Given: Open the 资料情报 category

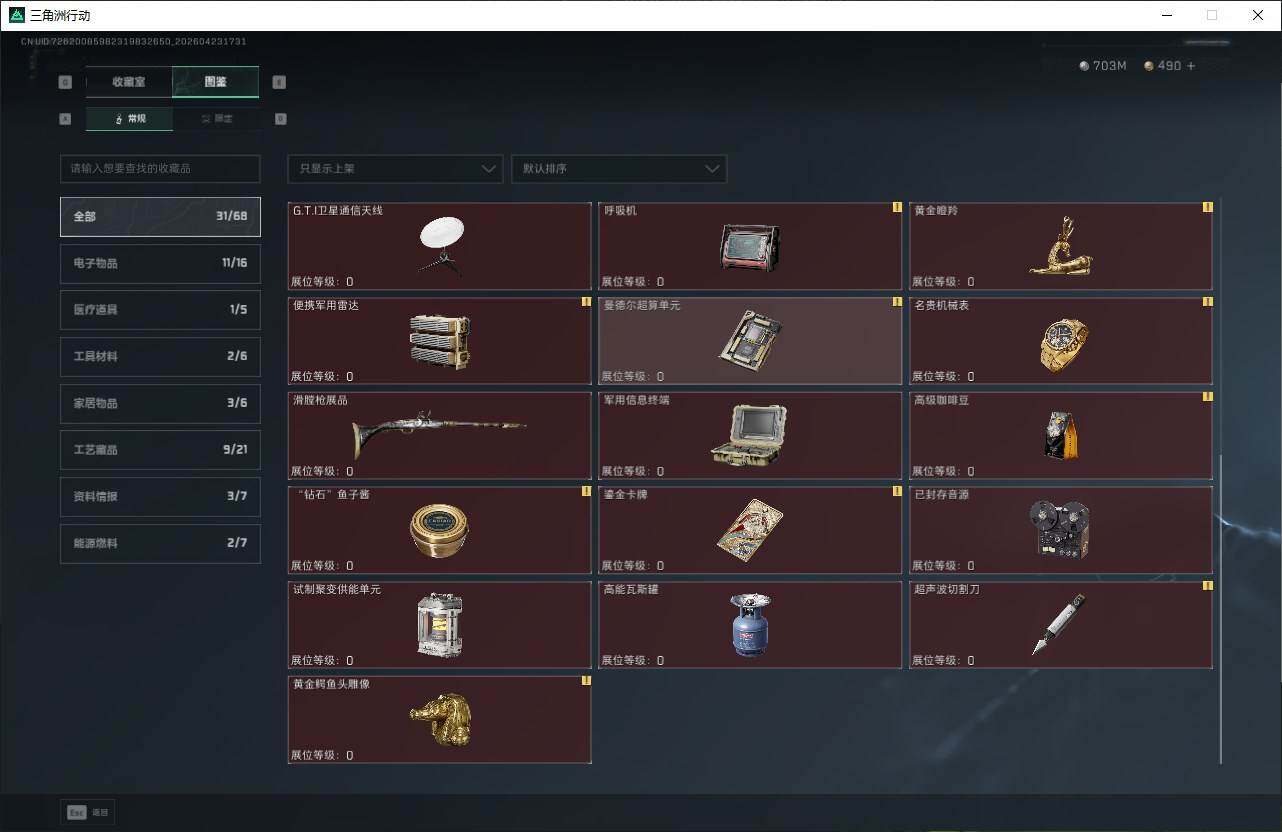Looking at the screenshot, I should coord(160,497).
